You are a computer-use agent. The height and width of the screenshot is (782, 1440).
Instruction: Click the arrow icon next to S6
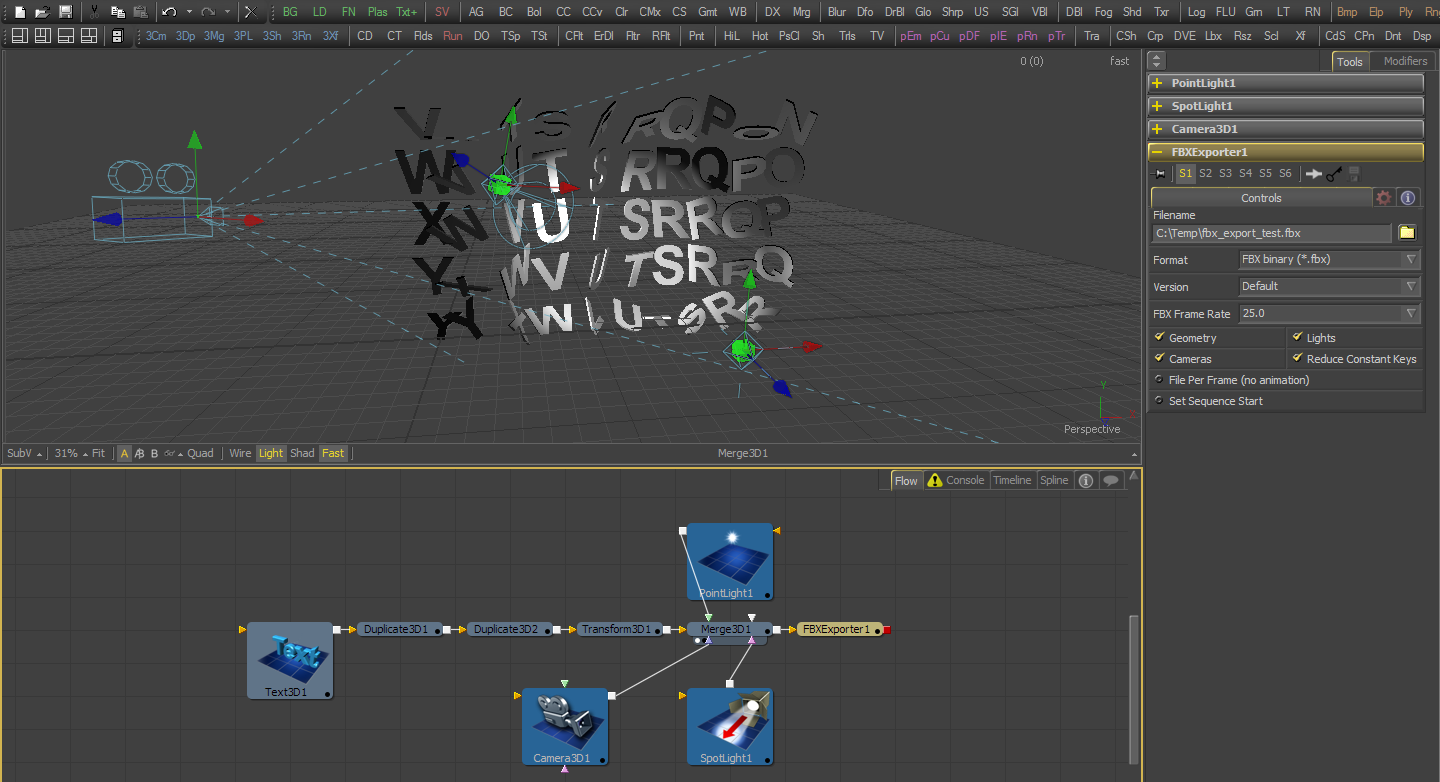tap(1314, 173)
